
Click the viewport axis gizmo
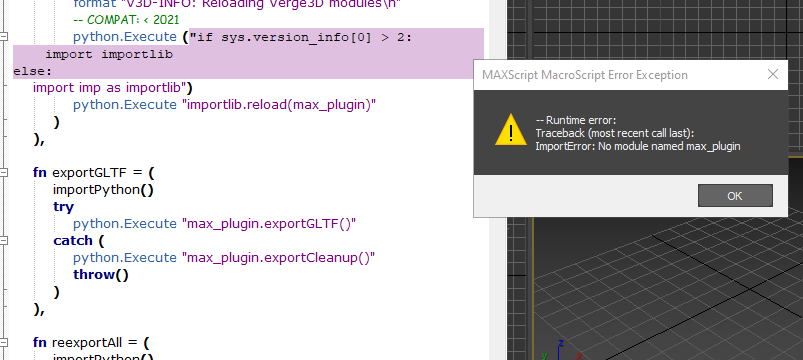pyautogui.click(x=560, y=350)
